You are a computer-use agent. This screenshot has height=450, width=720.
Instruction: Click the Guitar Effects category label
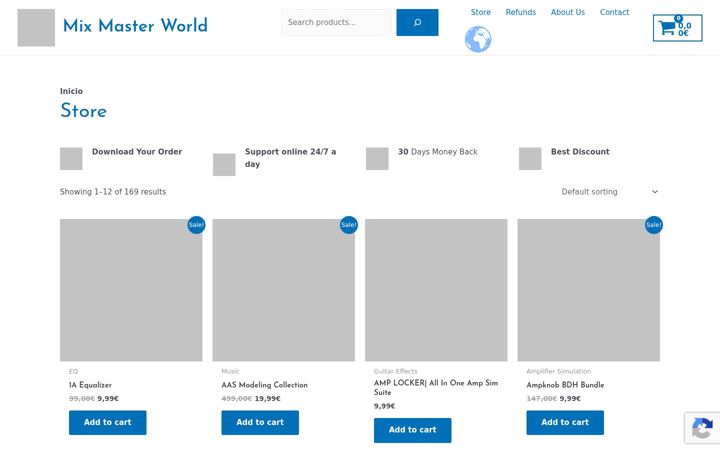(395, 371)
